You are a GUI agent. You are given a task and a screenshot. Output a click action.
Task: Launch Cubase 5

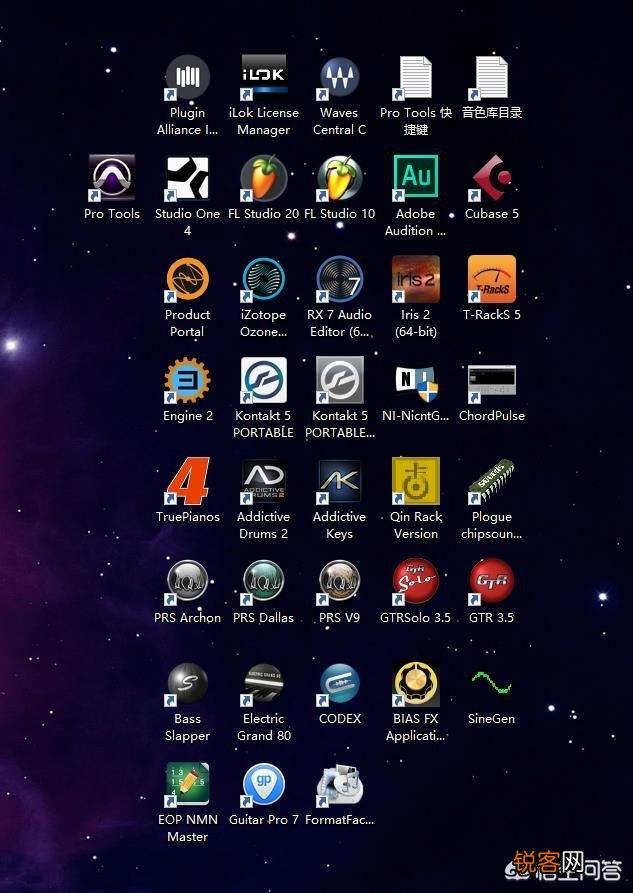492,178
